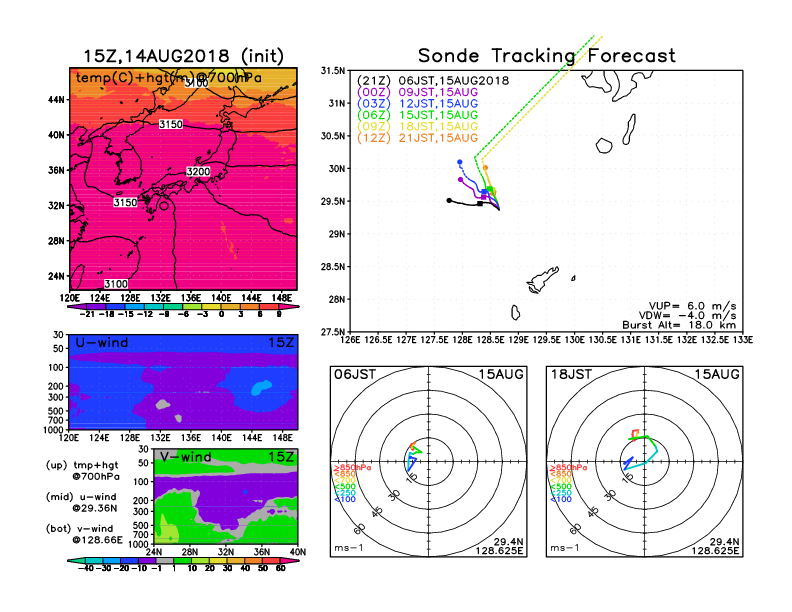Click the 'VDW= -4.0 m/s' text

[687, 316]
